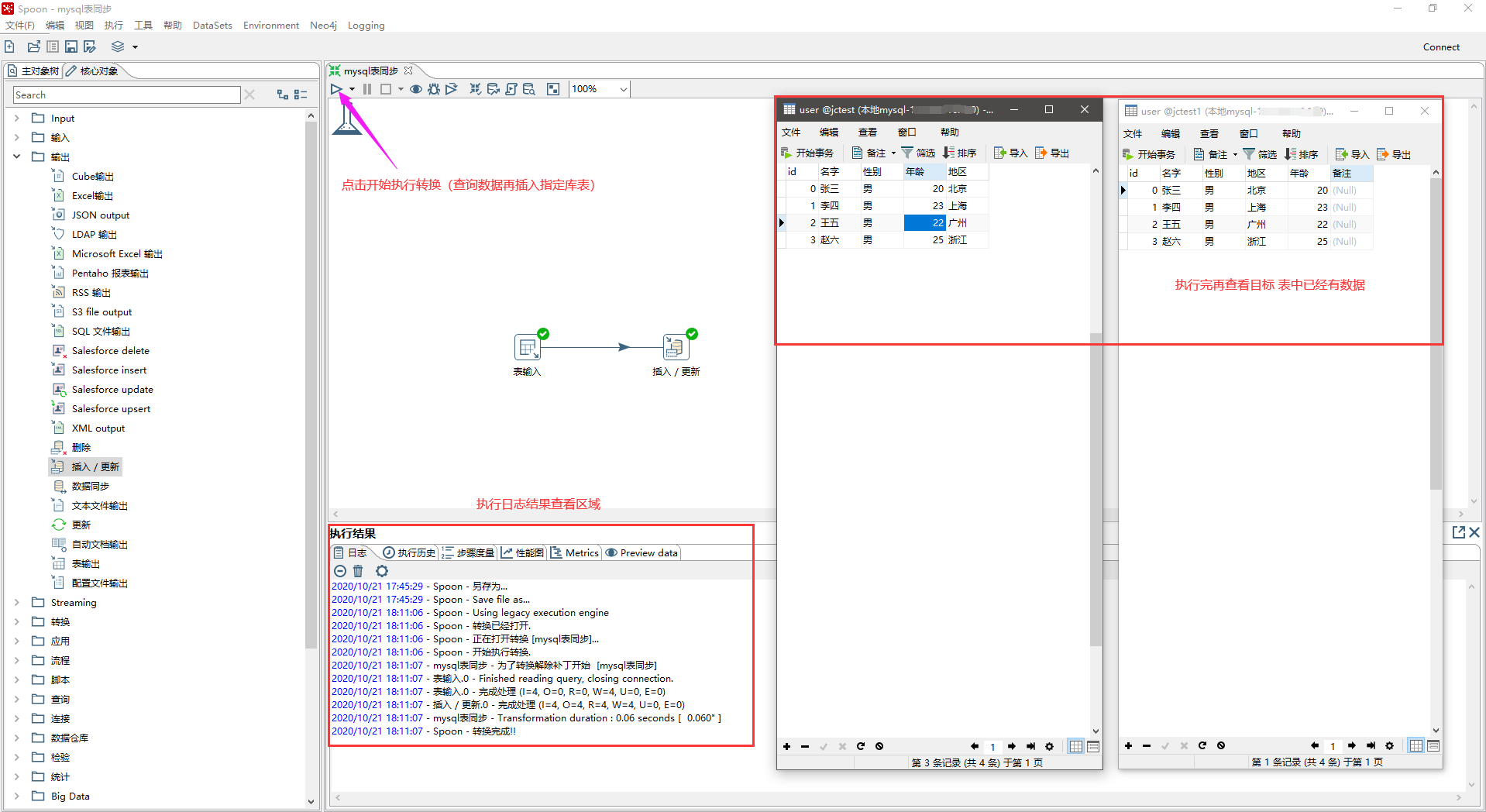Open 备注 dropdown in the jctest user window
Image resolution: width=1486 pixels, height=812 pixels.
pyautogui.click(x=893, y=153)
